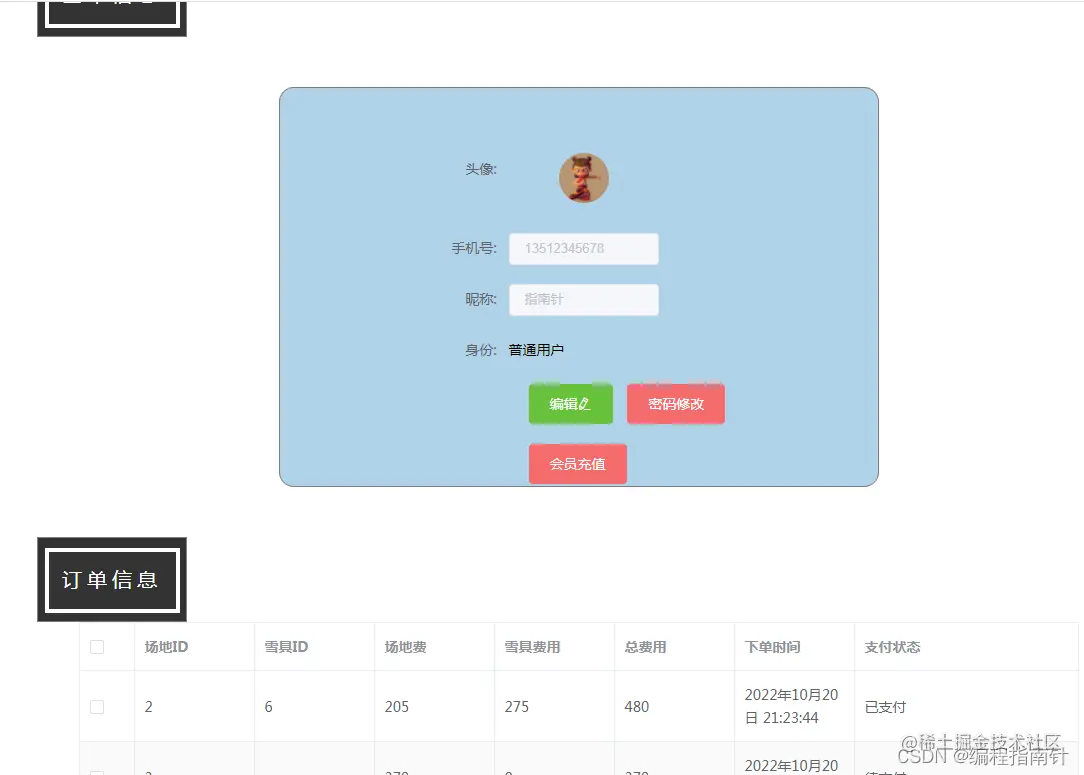Click the green 编辑 edit button

(570, 404)
